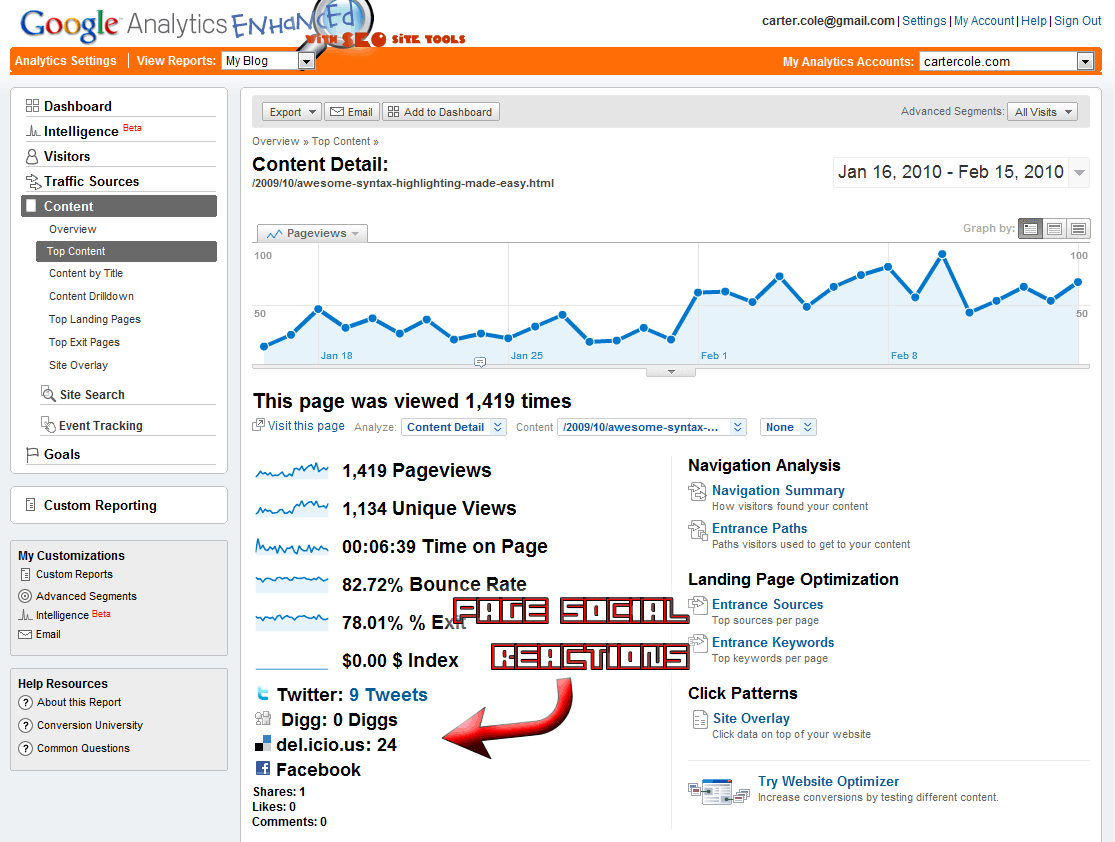Screen dimensions: 1115x842
Task: Open the Pageviews graph tab
Action: [x=313, y=233]
